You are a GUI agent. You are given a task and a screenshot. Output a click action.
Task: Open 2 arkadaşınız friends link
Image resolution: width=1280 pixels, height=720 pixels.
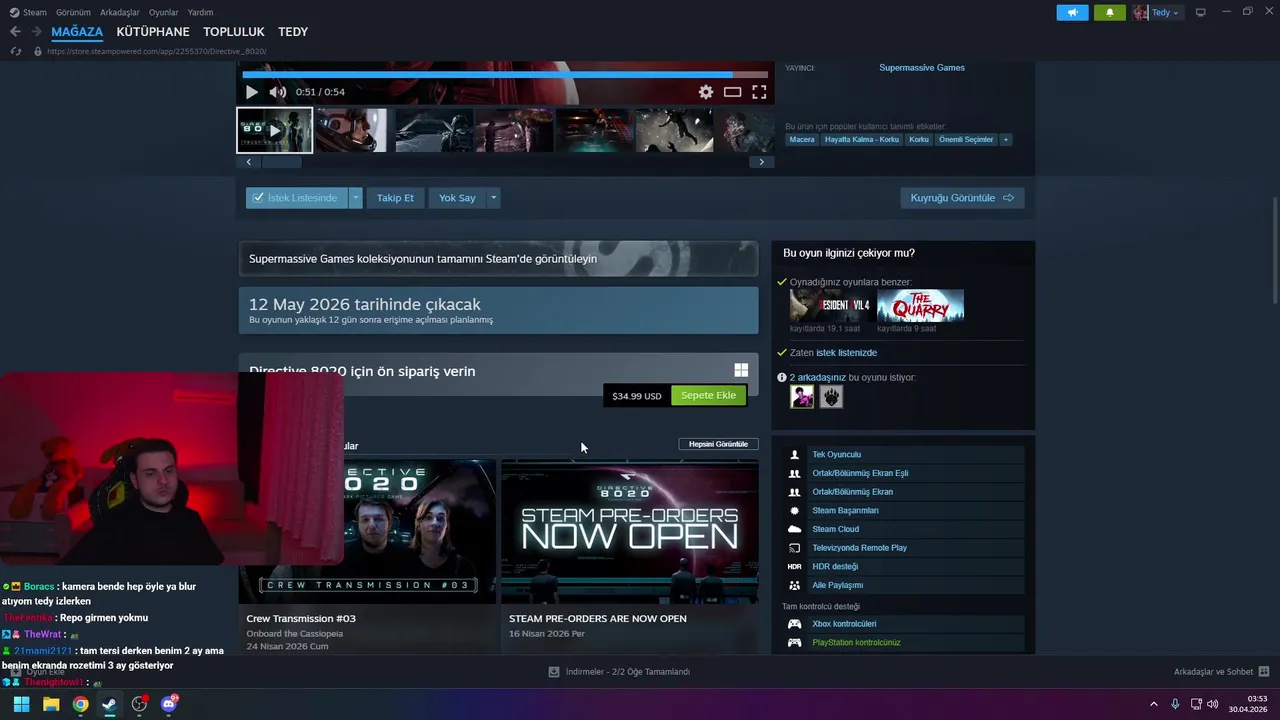point(818,378)
